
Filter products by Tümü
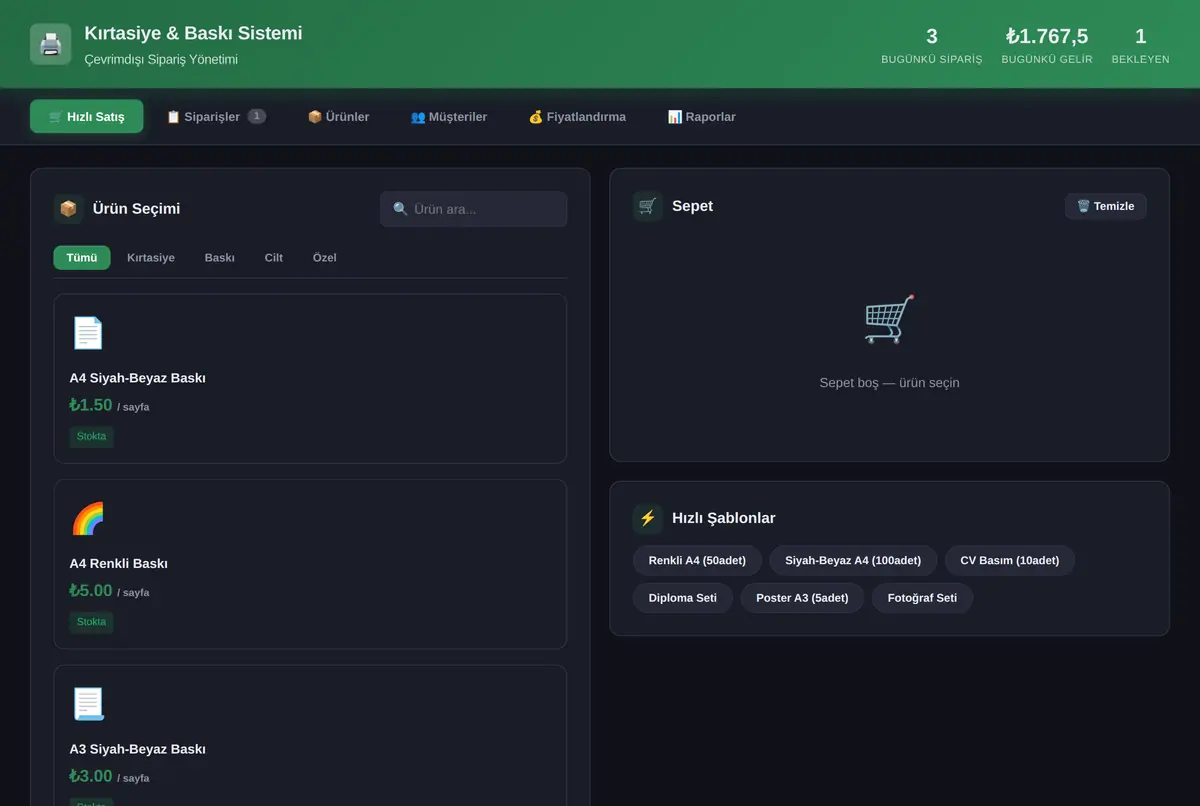pyautogui.click(x=82, y=258)
